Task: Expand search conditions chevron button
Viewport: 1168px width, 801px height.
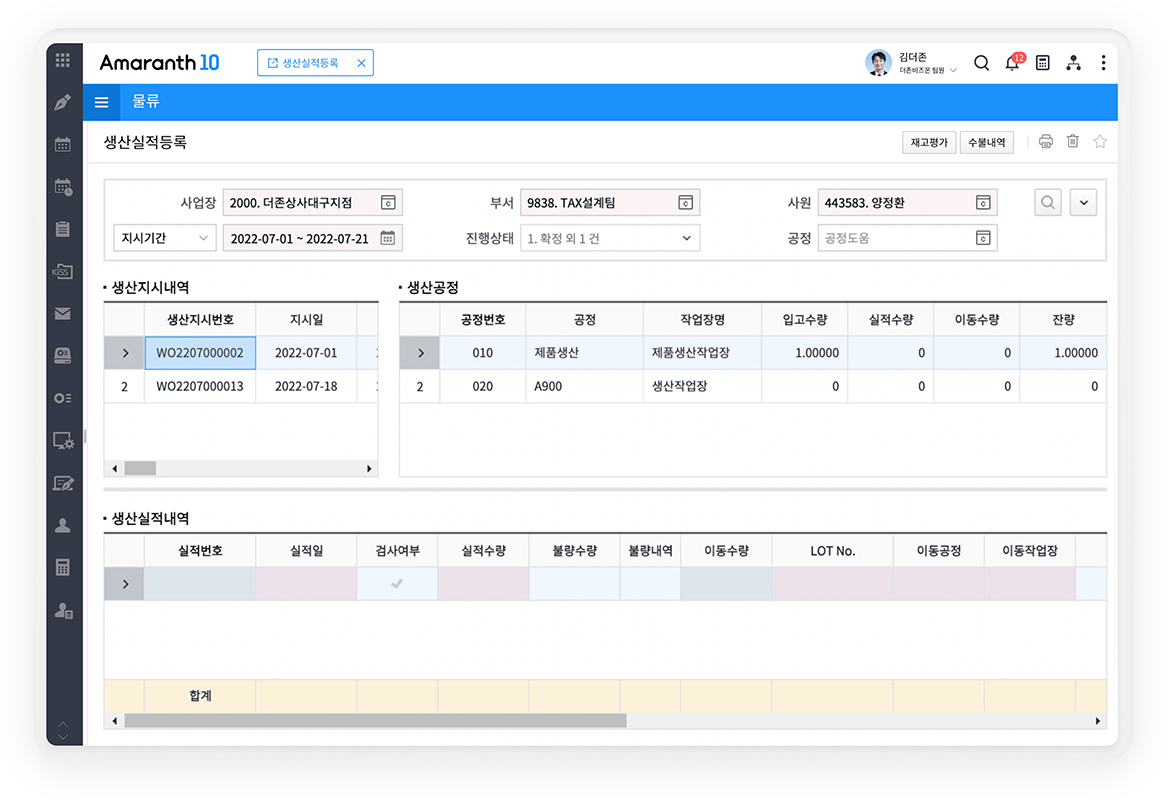Action: point(1084,203)
